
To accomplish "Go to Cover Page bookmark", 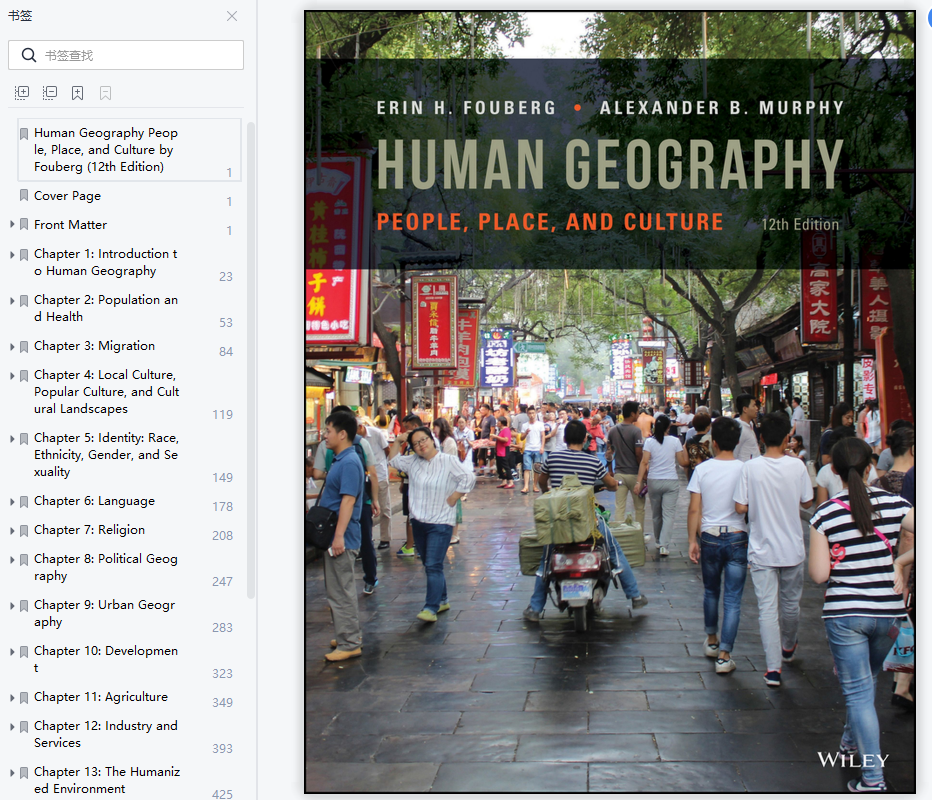I will coord(67,196).
